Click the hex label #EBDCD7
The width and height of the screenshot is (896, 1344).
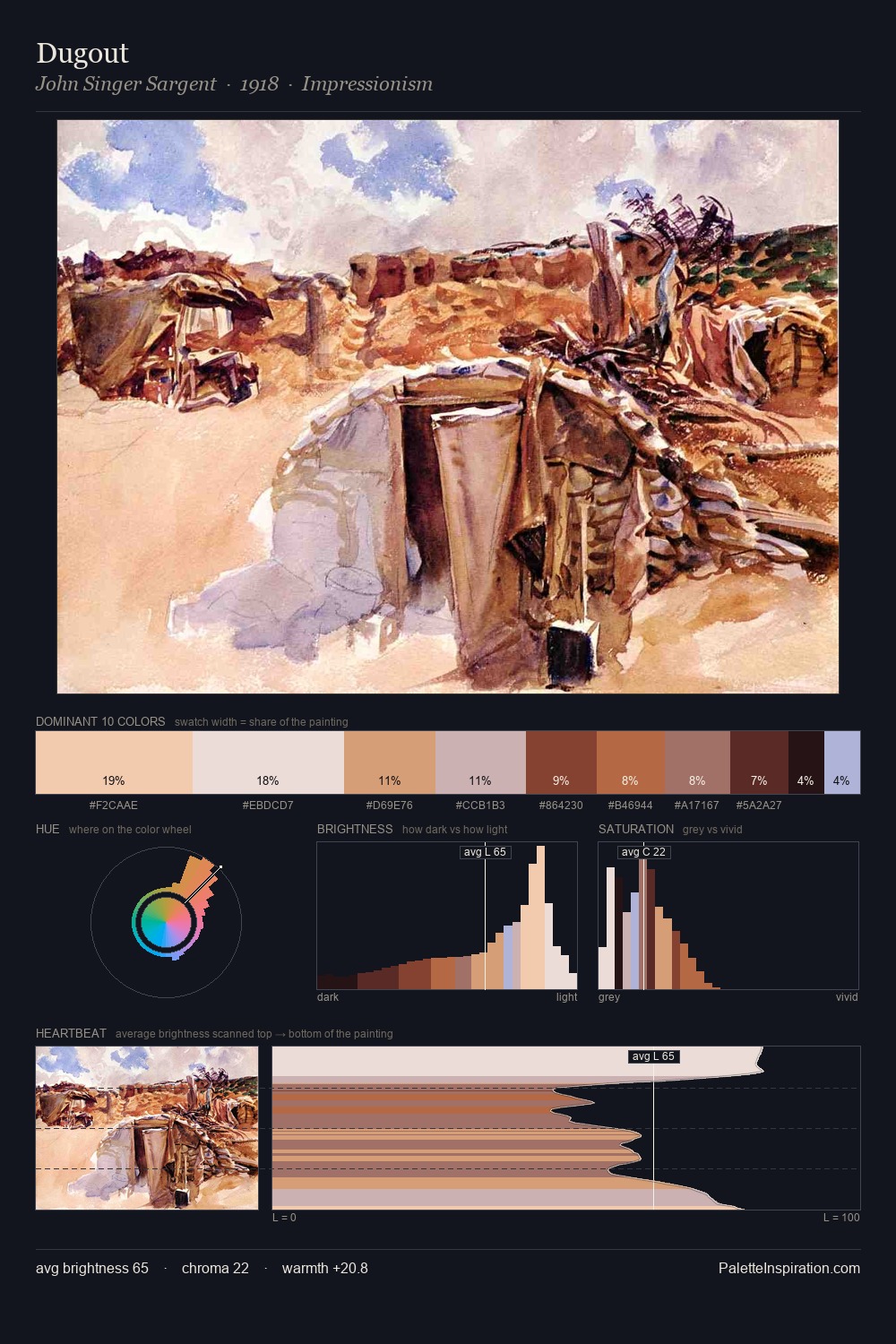click(268, 806)
